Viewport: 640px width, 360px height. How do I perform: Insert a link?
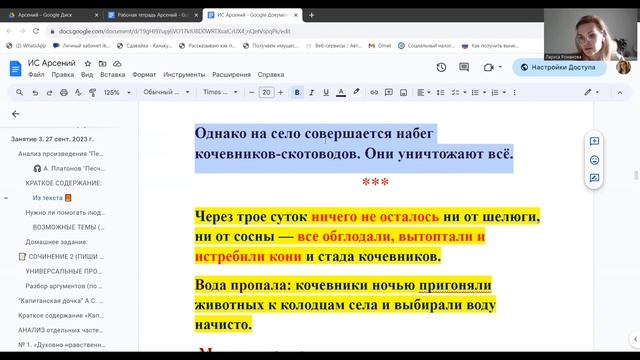374,93
